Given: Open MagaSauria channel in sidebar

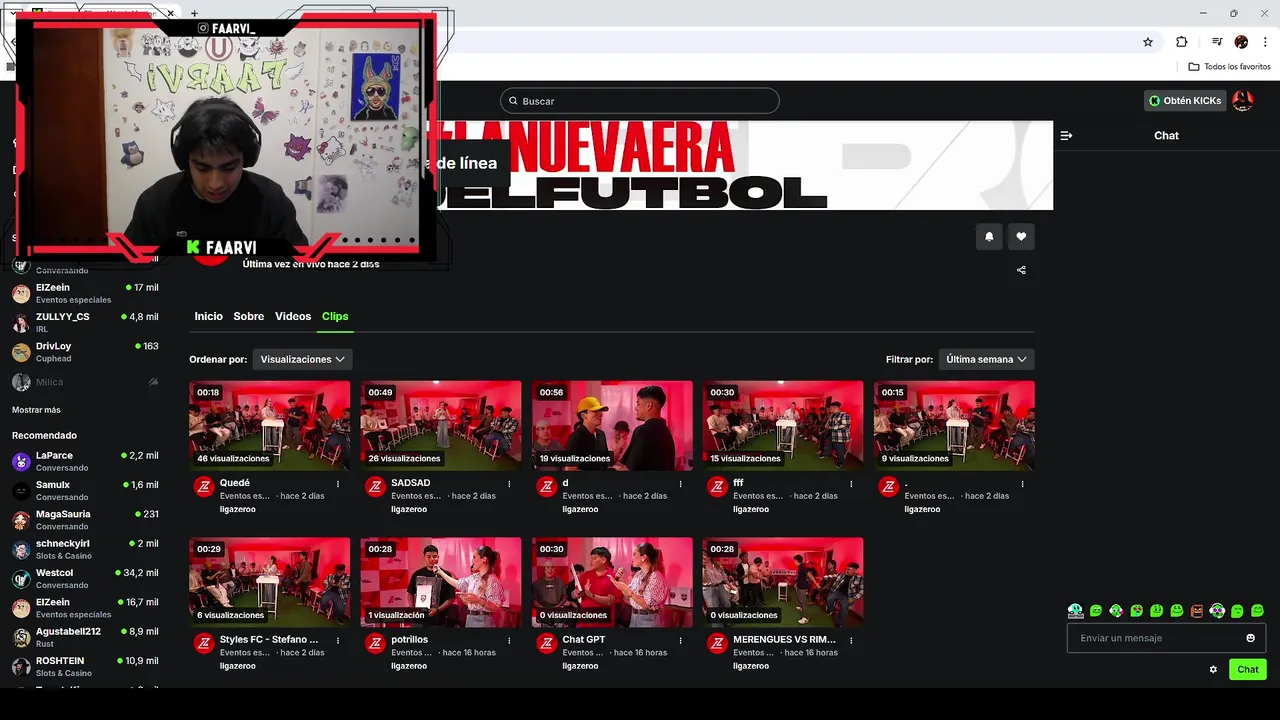Looking at the screenshot, I should point(85,520).
